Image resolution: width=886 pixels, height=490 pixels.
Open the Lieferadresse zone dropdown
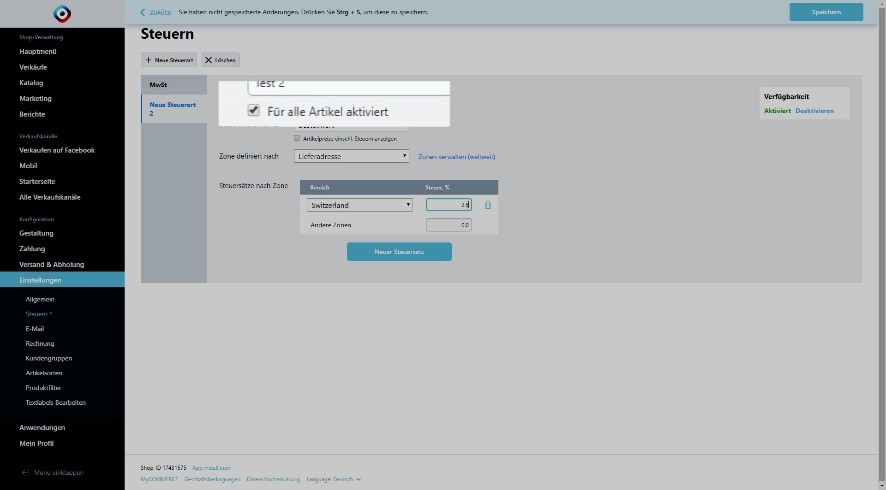[352, 156]
